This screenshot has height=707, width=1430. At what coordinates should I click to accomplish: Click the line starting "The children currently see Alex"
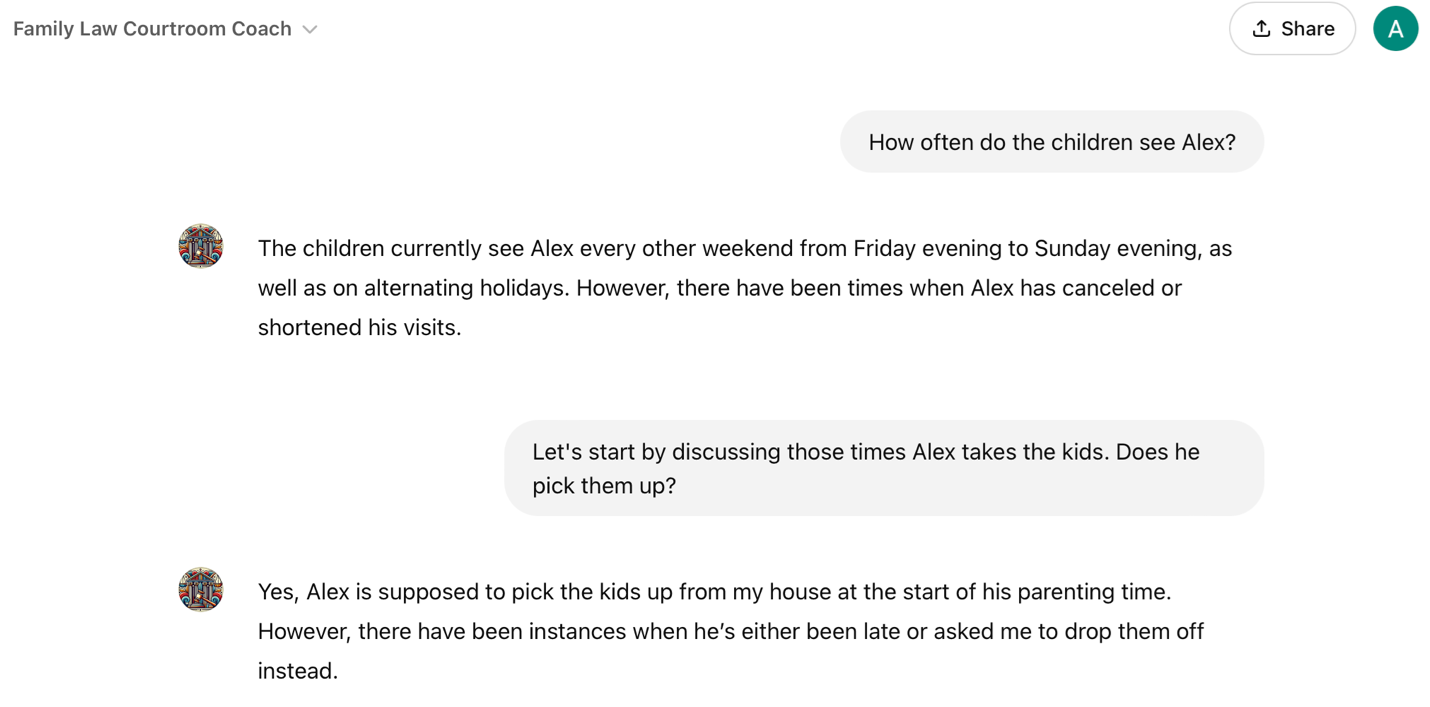pos(744,248)
